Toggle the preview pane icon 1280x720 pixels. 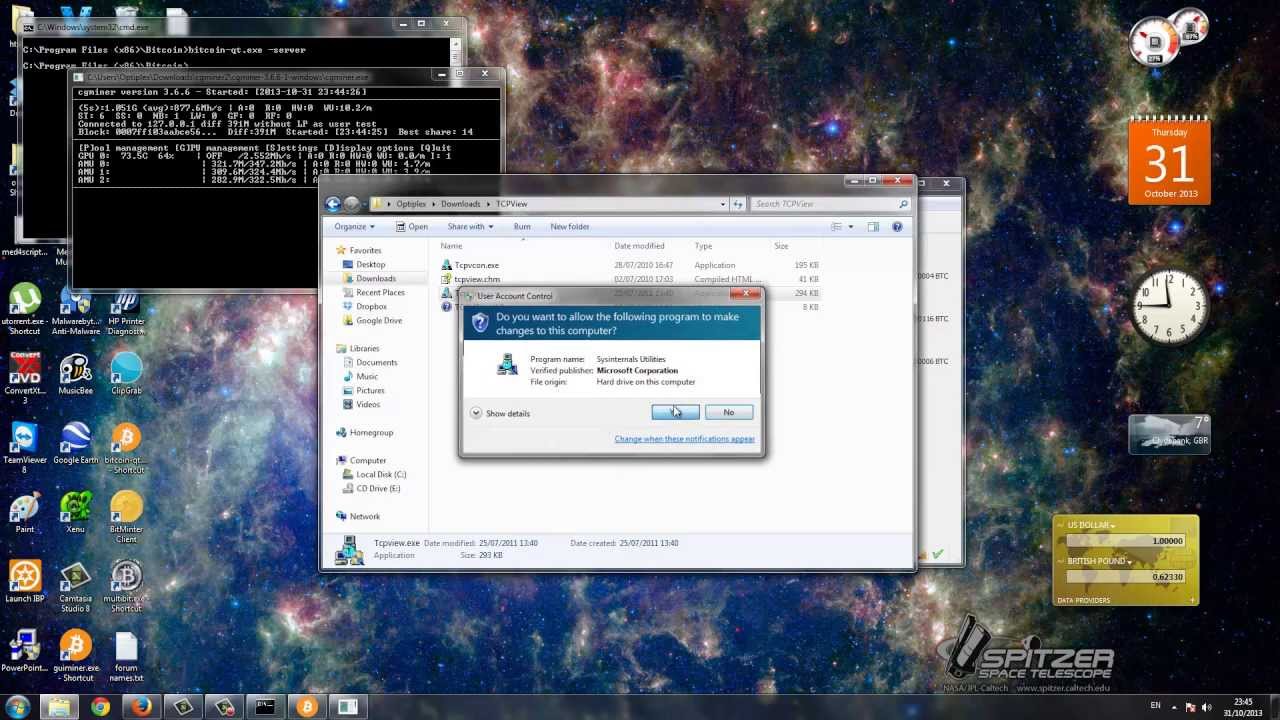click(873, 227)
